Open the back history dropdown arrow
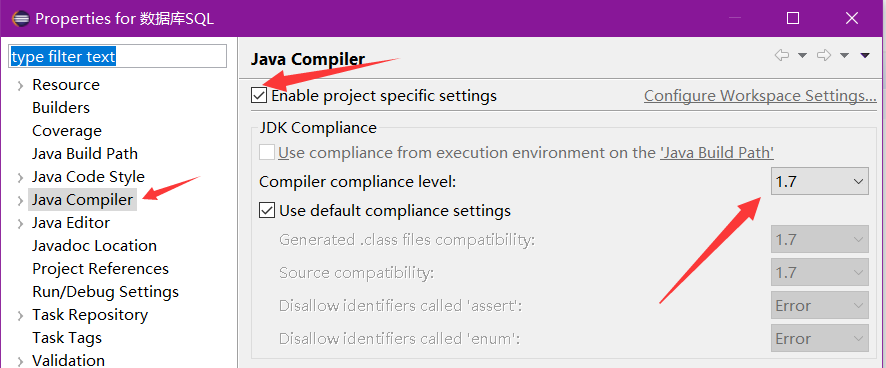Screen dimensions: 886x368 tap(802, 55)
